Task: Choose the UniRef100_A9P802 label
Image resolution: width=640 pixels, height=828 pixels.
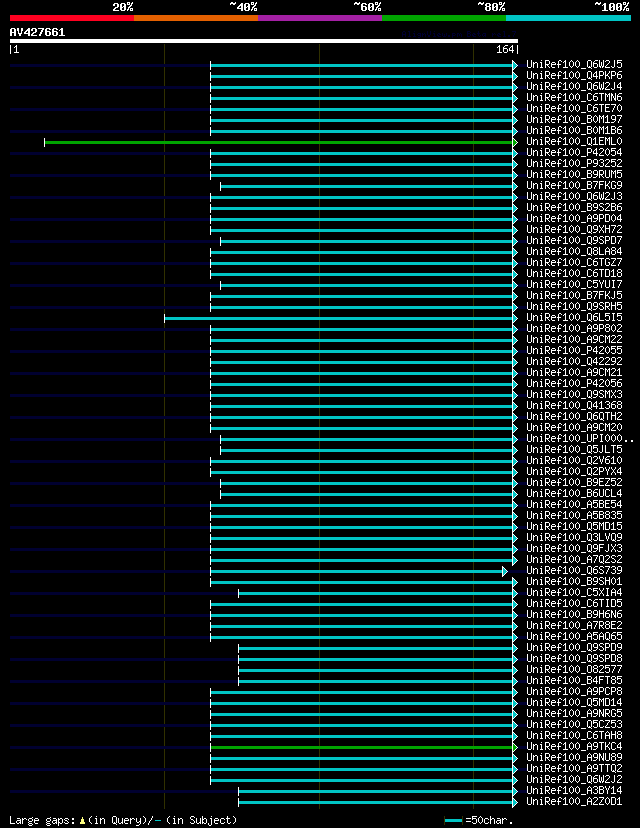Action: coord(574,328)
